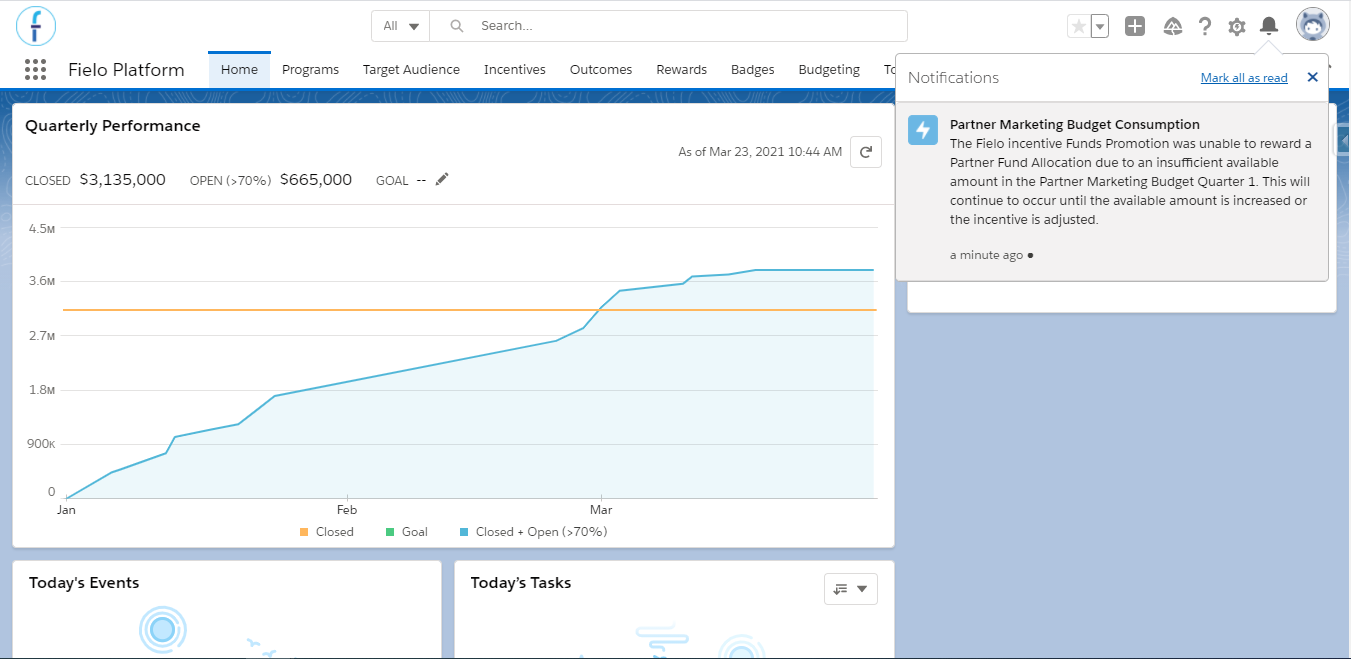Open Today's Tasks filter dropdown
This screenshot has height=659, width=1351.
click(851, 589)
